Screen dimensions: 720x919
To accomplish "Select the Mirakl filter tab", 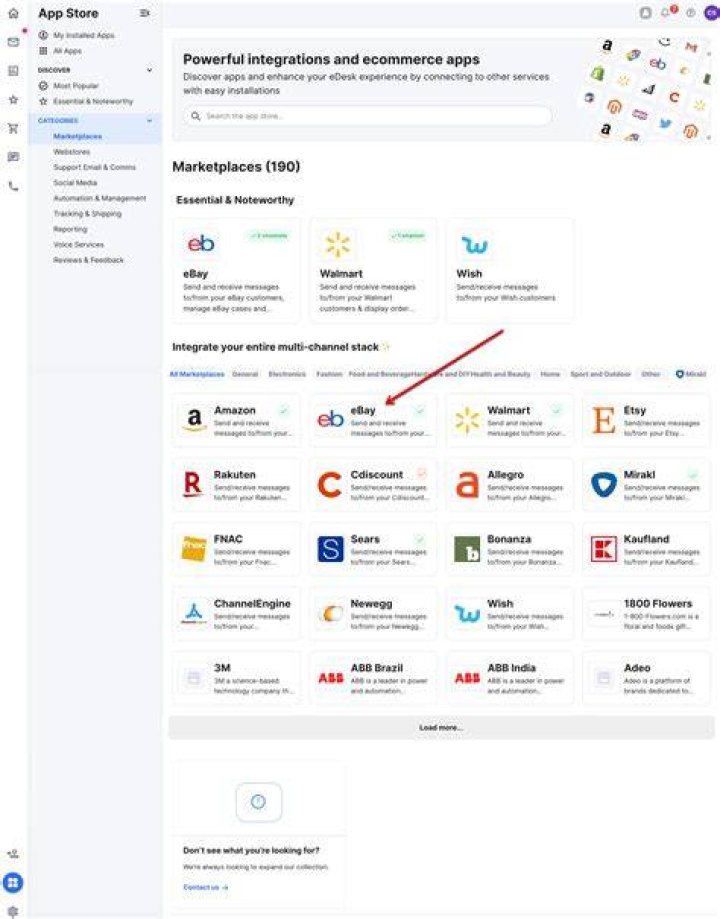I will coord(691,374).
